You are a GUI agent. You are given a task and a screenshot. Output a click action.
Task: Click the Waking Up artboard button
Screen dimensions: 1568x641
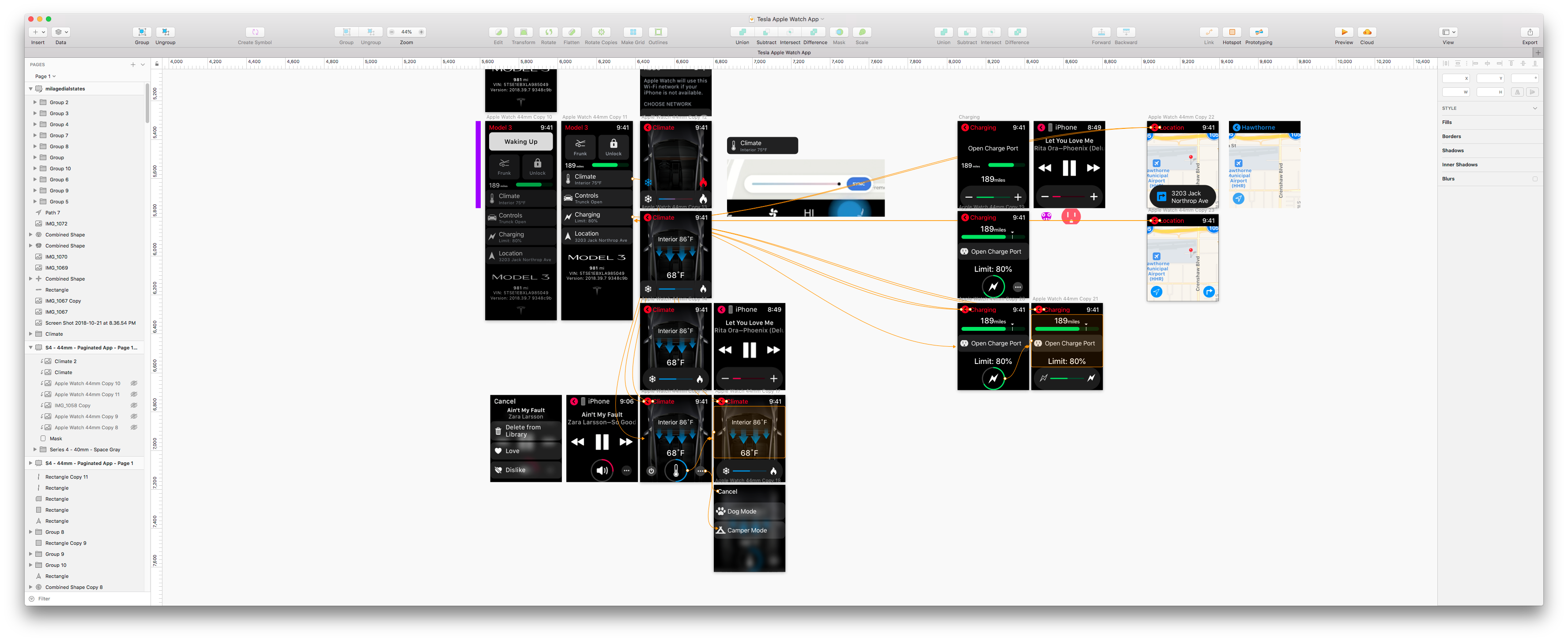[x=520, y=142]
